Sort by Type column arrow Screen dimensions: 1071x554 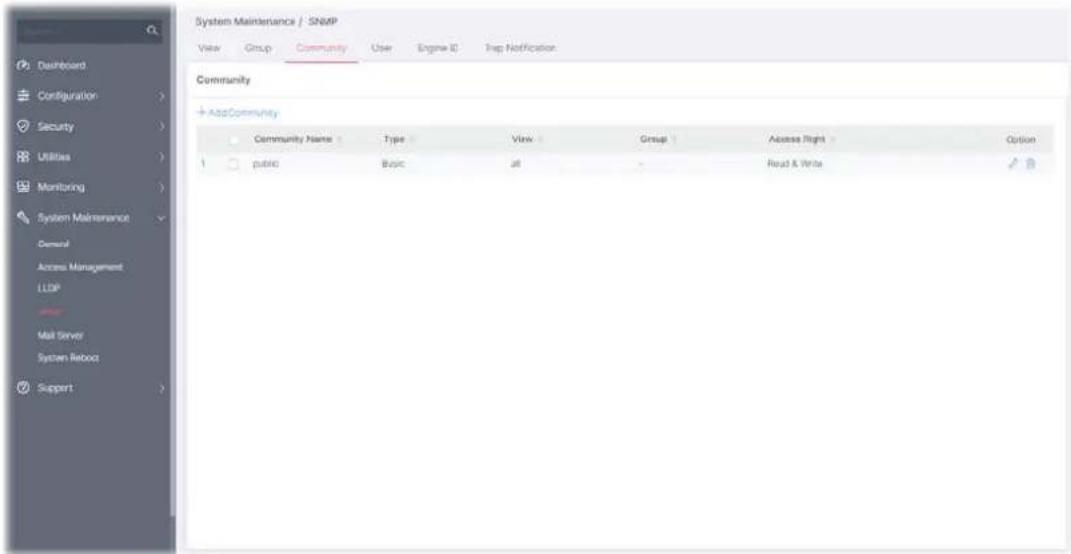tap(412, 139)
